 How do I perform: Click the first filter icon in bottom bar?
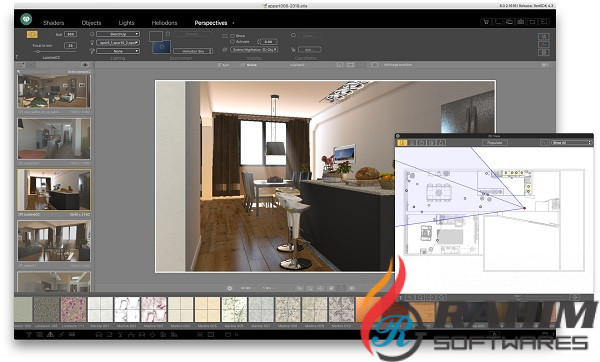tap(29, 334)
